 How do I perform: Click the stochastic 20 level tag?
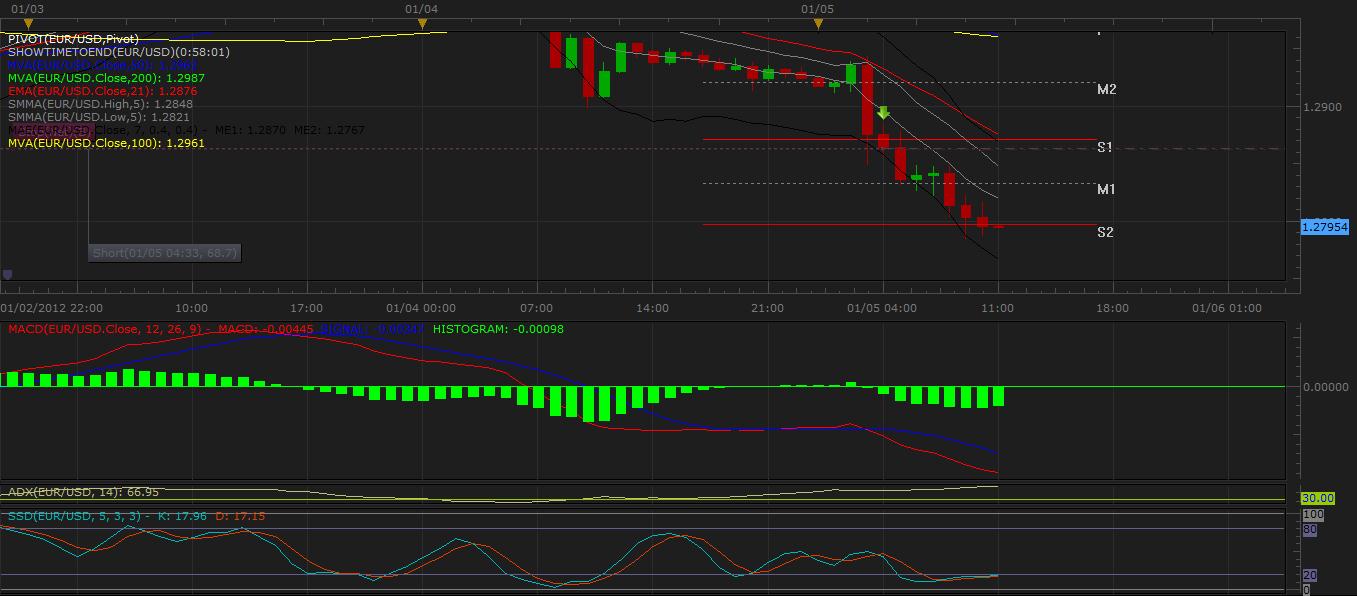point(1309,575)
